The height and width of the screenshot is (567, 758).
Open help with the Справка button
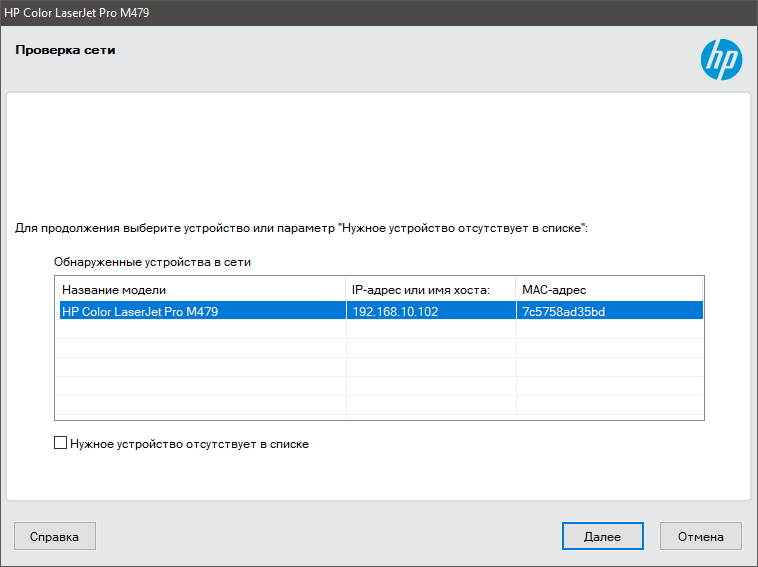[55, 536]
